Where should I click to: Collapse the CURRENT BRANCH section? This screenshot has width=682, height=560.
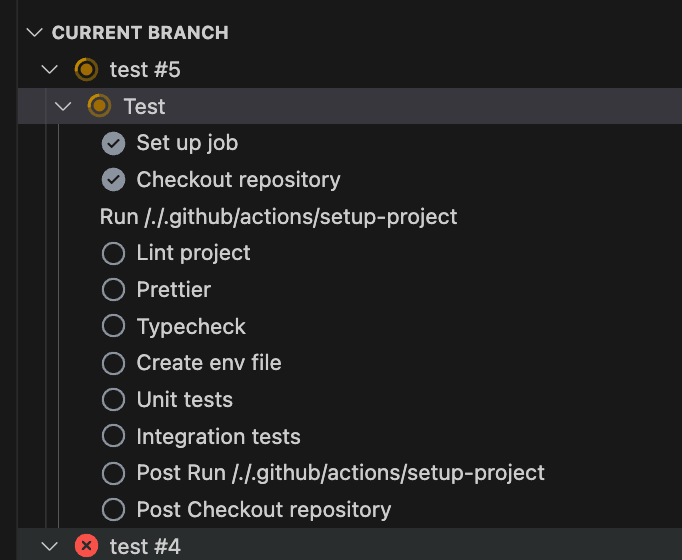pyautogui.click(x=36, y=33)
